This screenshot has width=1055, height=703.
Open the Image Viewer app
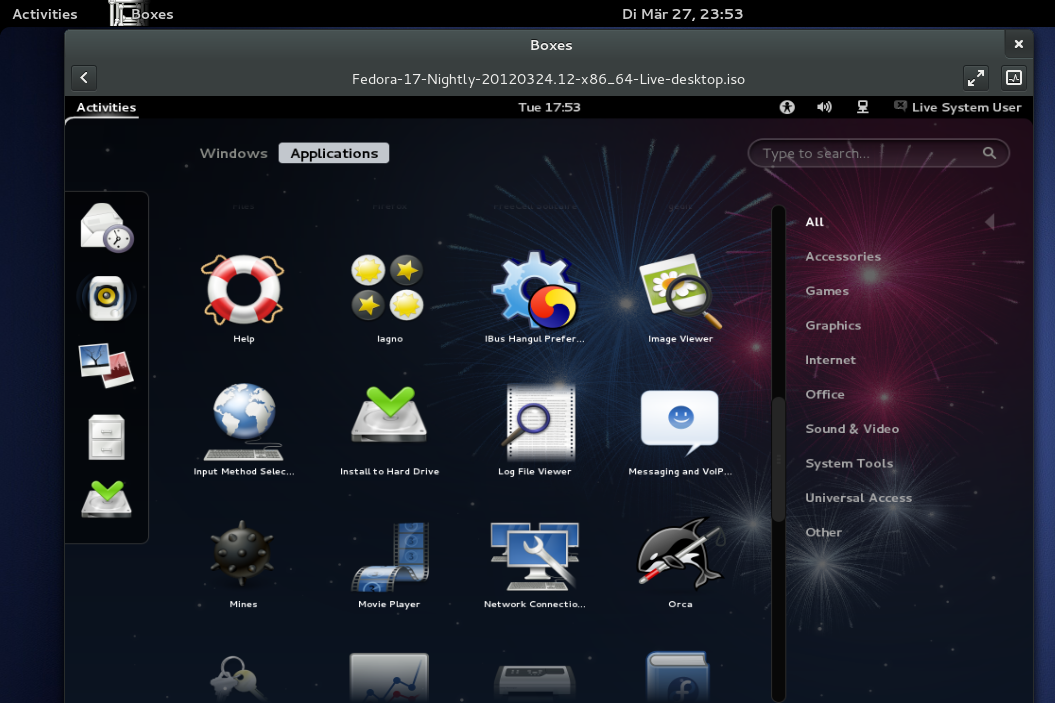click(x=680, y=298)
